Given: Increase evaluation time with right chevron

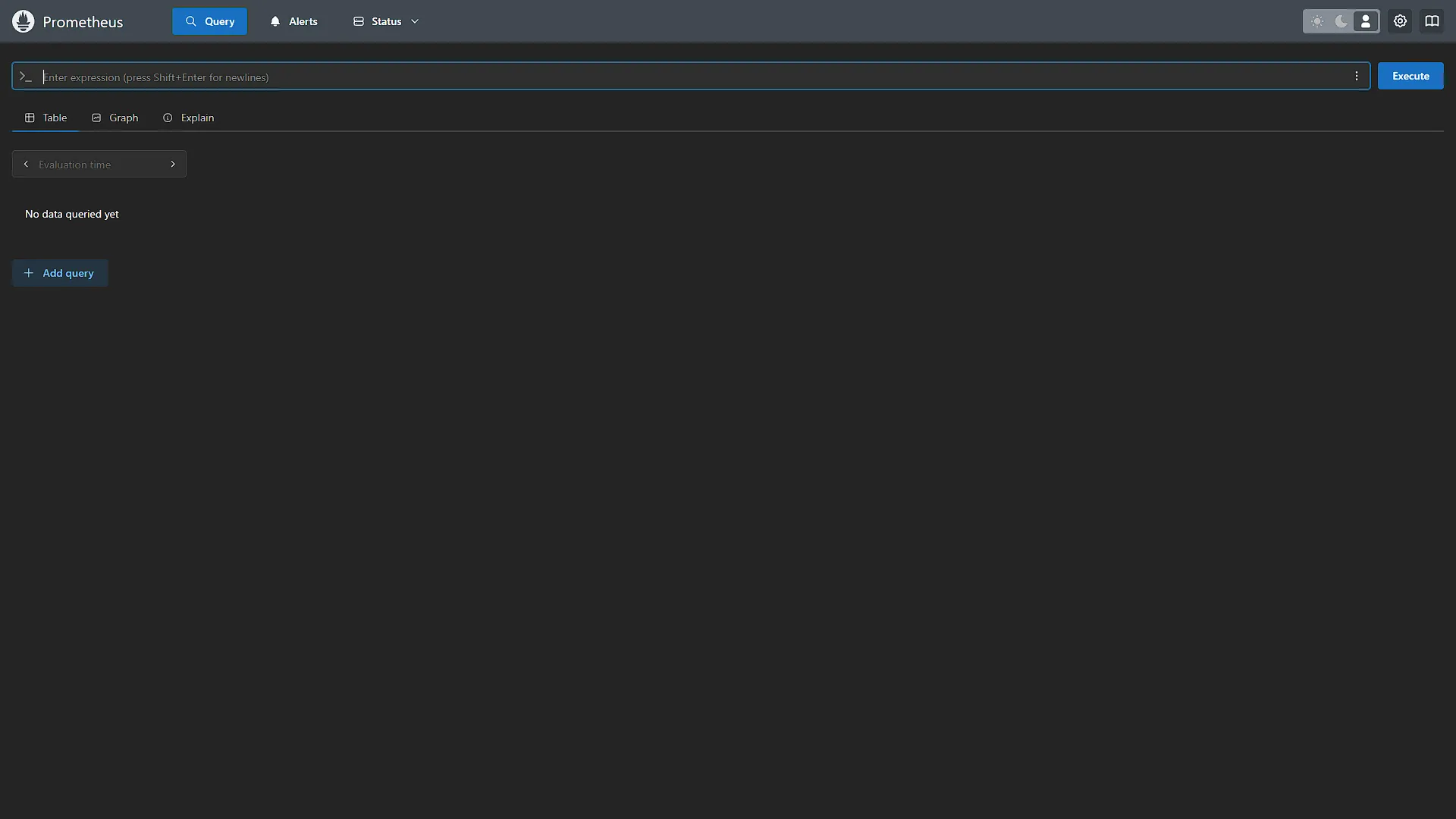Looking at the screenshot, I should [173, 164].
